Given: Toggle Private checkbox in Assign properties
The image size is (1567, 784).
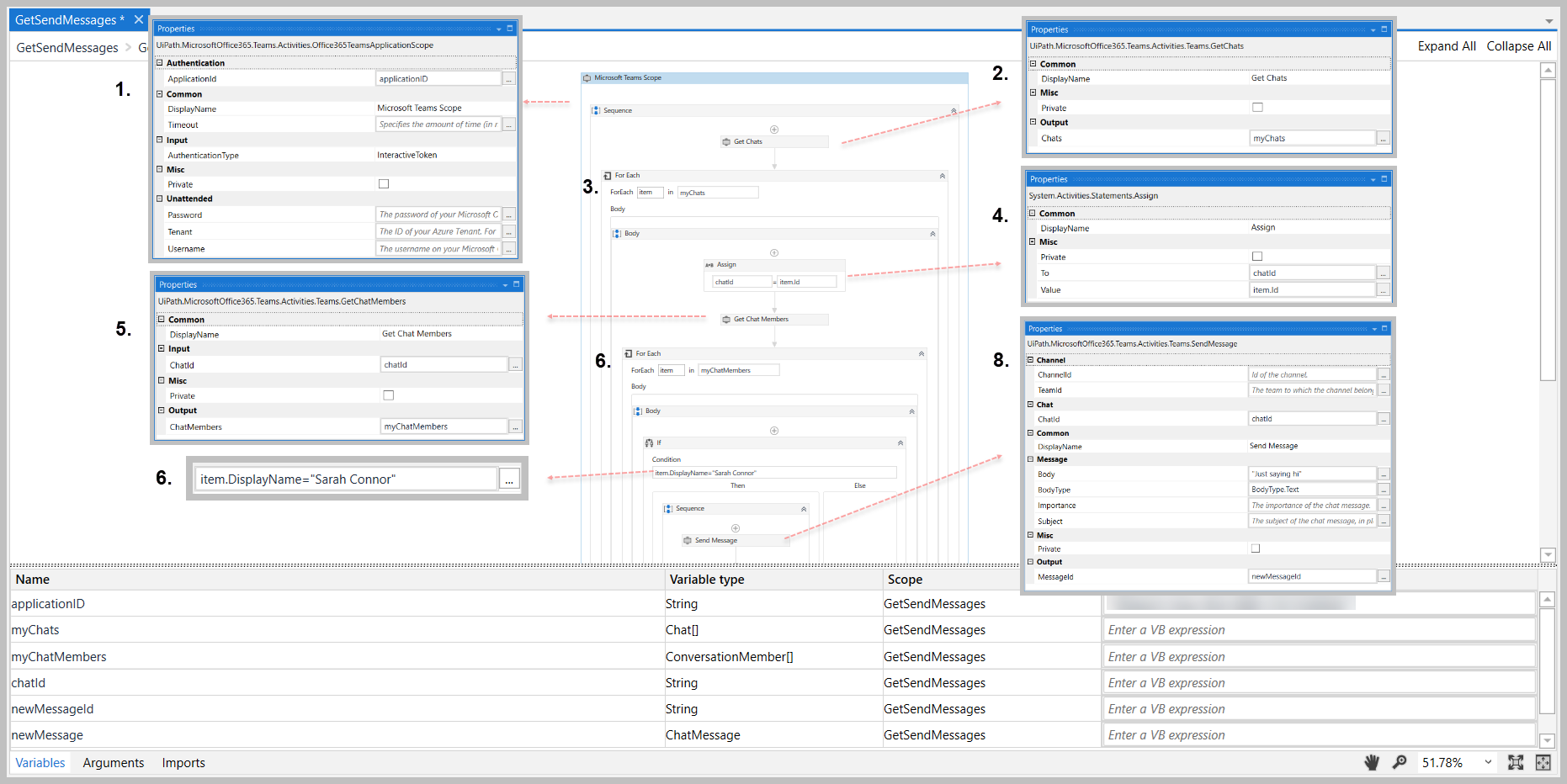Looking at the screenshot, I should (1257, 257).
